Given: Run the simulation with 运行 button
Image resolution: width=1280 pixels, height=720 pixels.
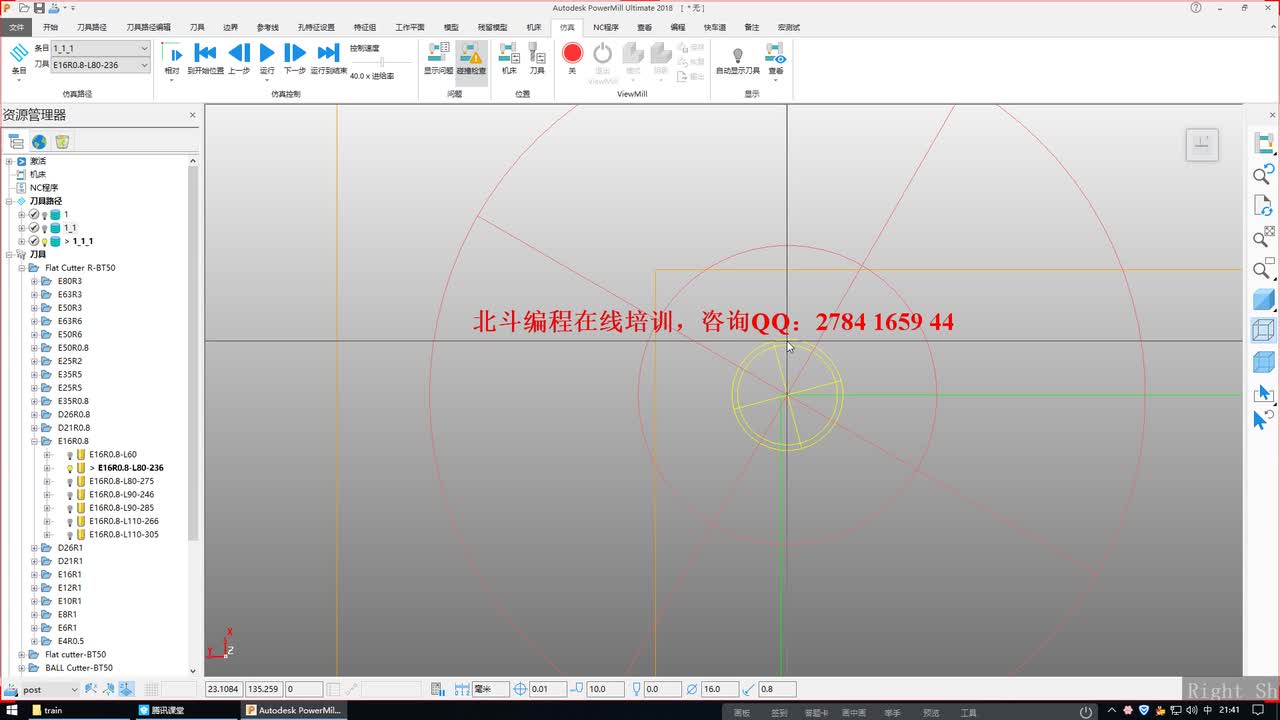Looking at the screenshot, I should click(267, 59).
